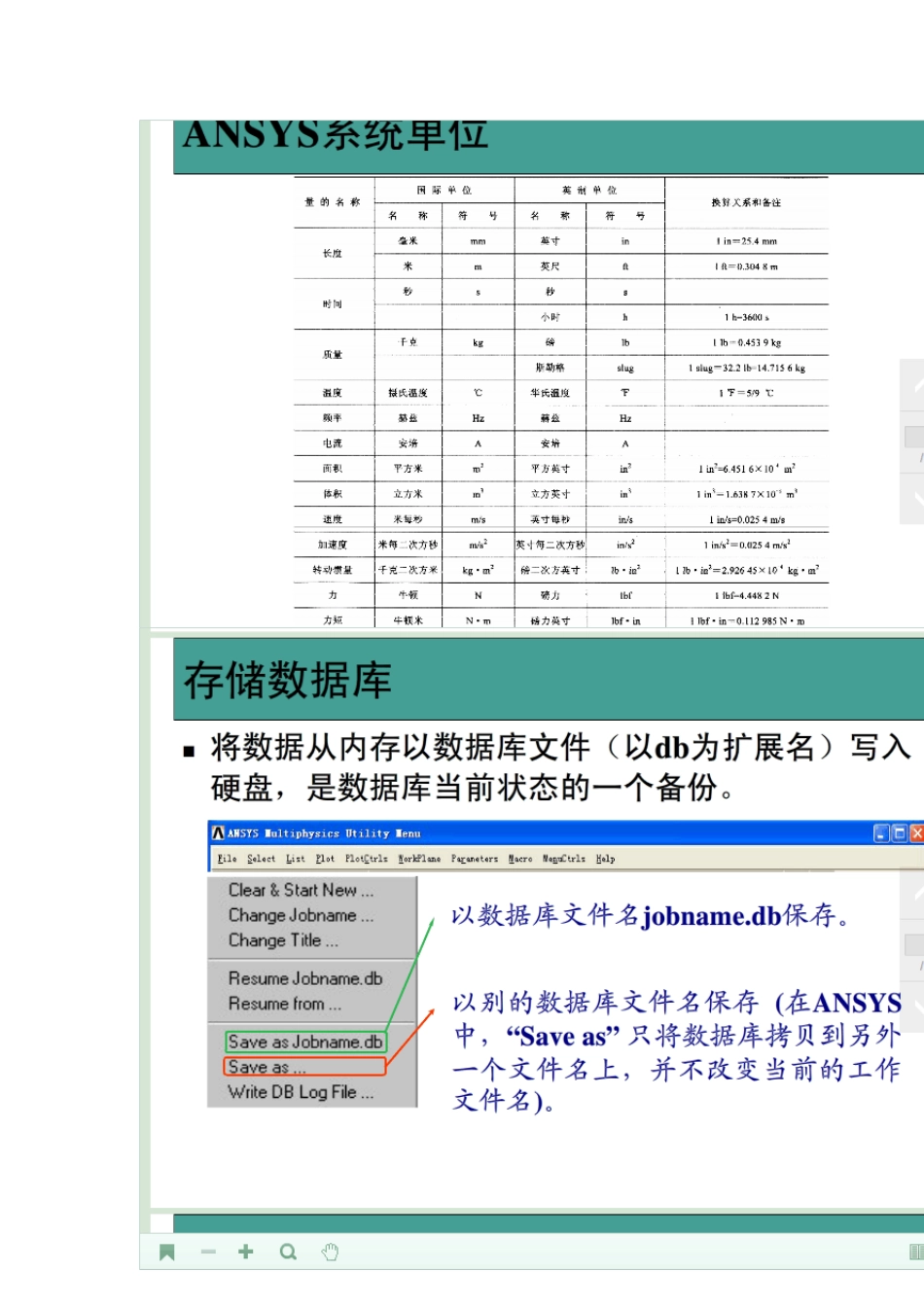The height and width of the screenshot is (1307, 924).
Task: Open the Plot menu in ANSYS
Action: click(325, 859)
